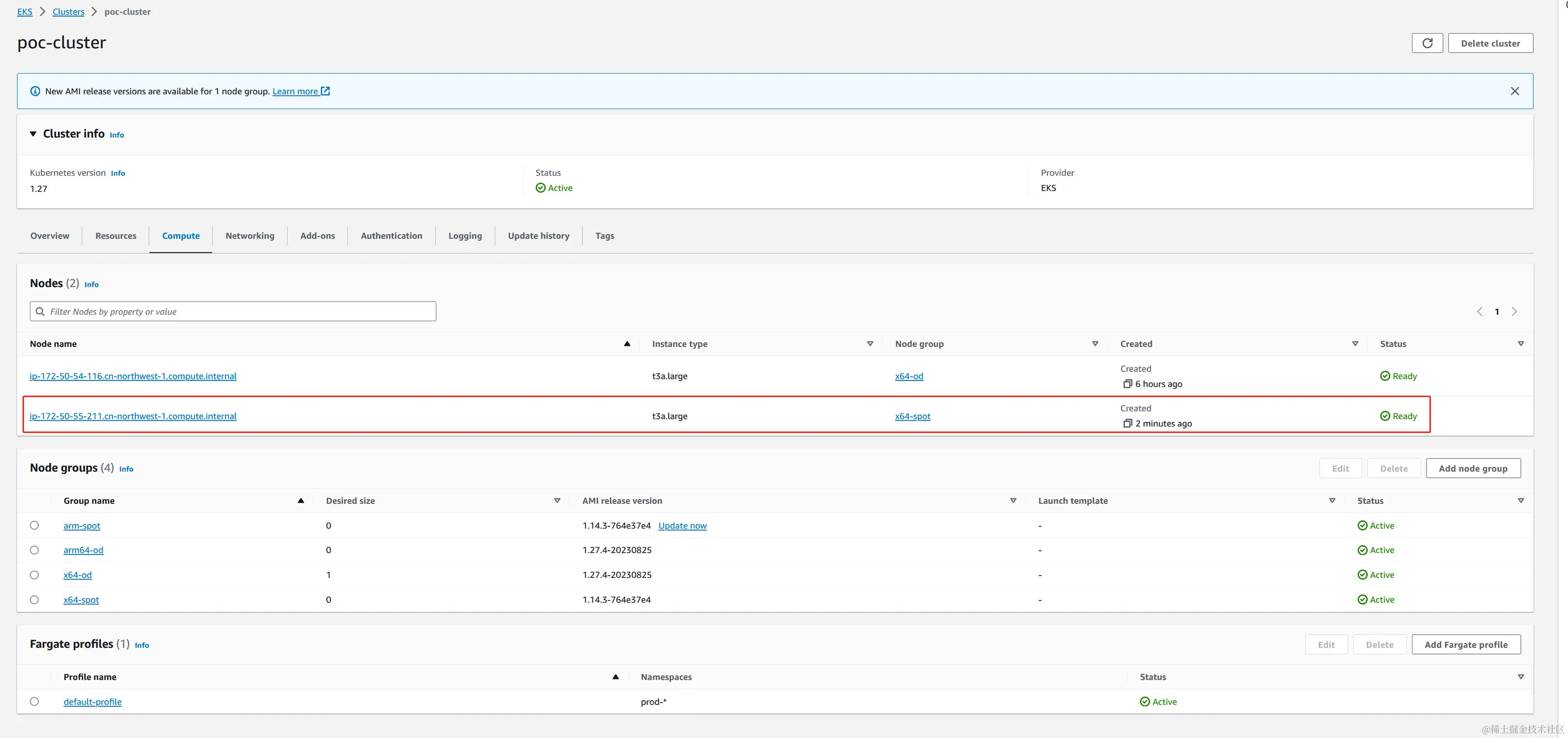1568x738 pixels.
Task: Select the arm64-od node group radio
Action: click(34, 550)
